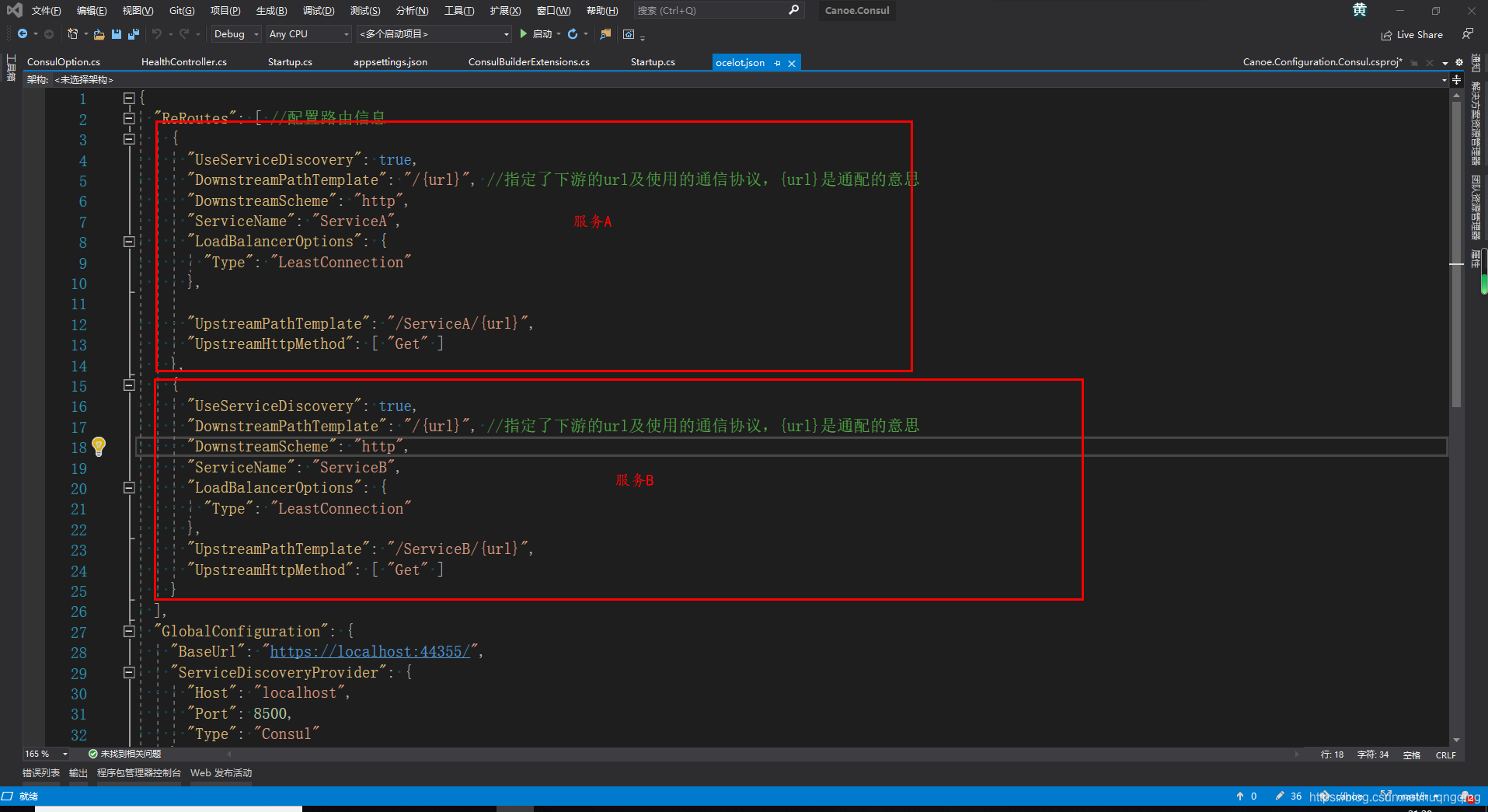The height and width of the screenshot is (812, 1488).
Task: Collapse GlobalConfiguration on line 27
Action: (x=129, y=631)
